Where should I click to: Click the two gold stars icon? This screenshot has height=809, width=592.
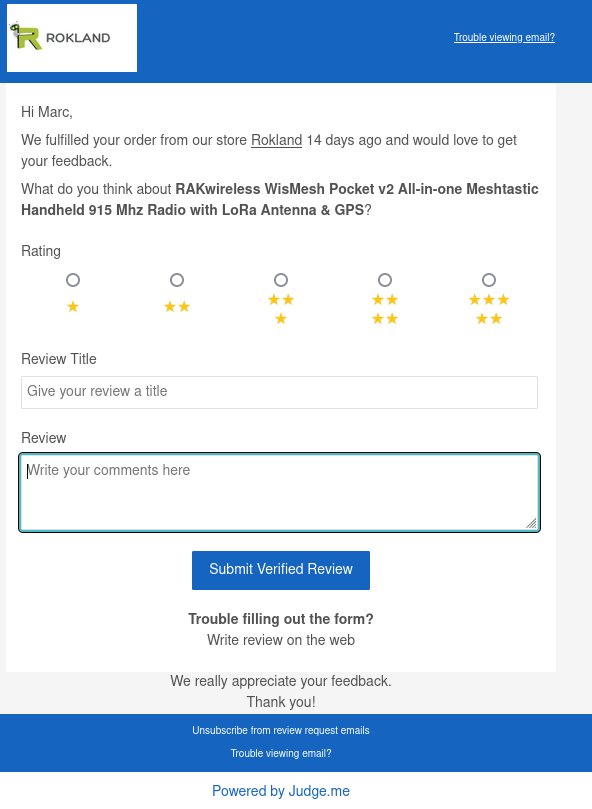point(177,307)
